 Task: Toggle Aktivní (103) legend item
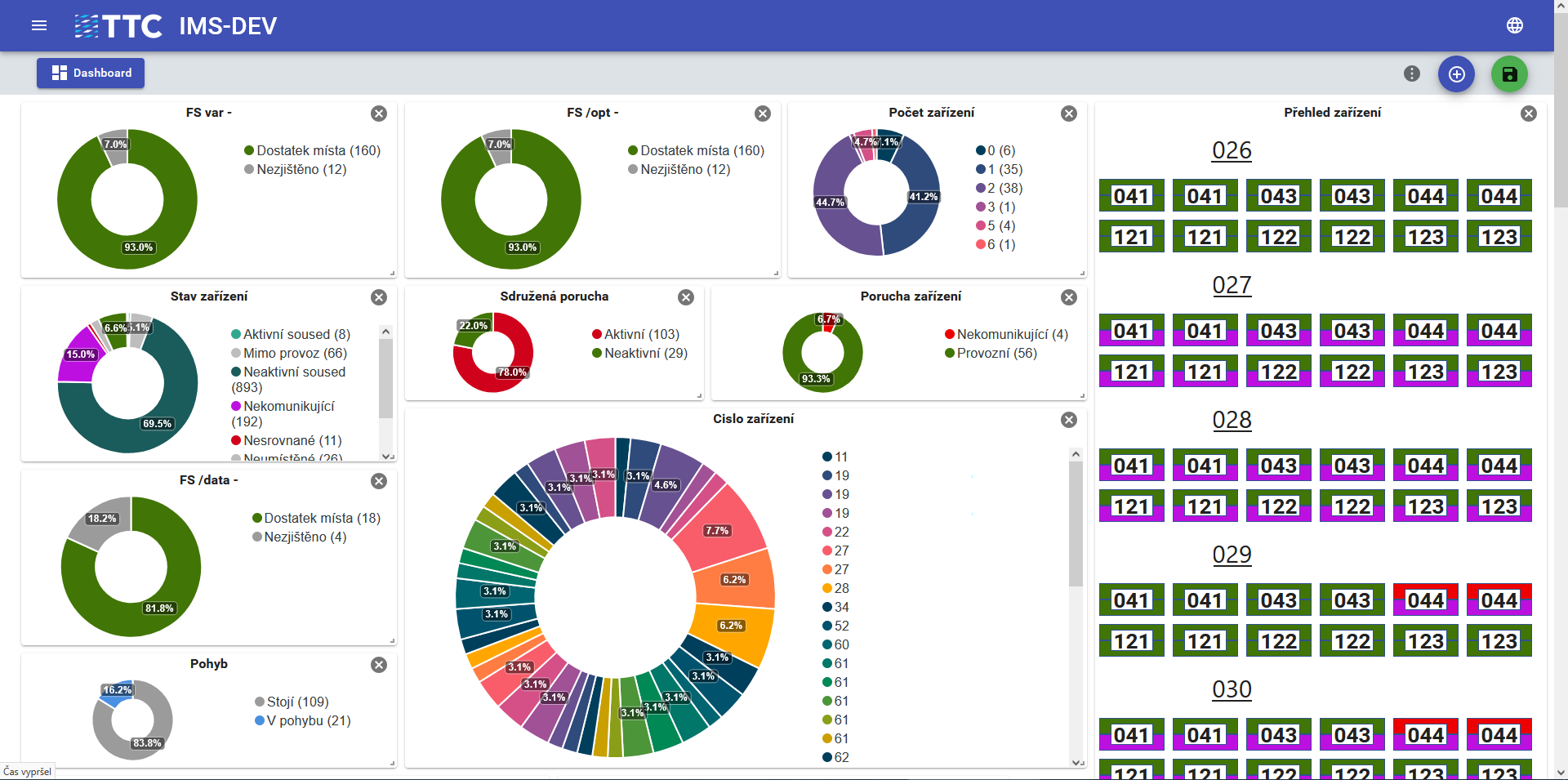635,334
